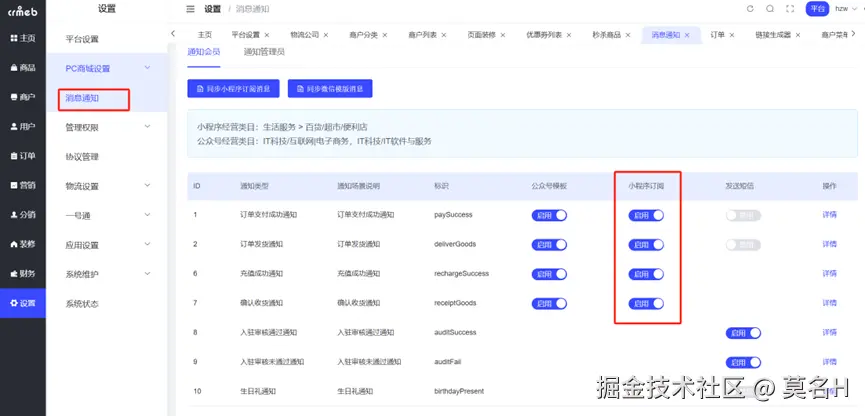Open 详情 for 订单发货通知
Image resolution: width=865 pixels, height=416 pixels.
click(x=829, y=244)
